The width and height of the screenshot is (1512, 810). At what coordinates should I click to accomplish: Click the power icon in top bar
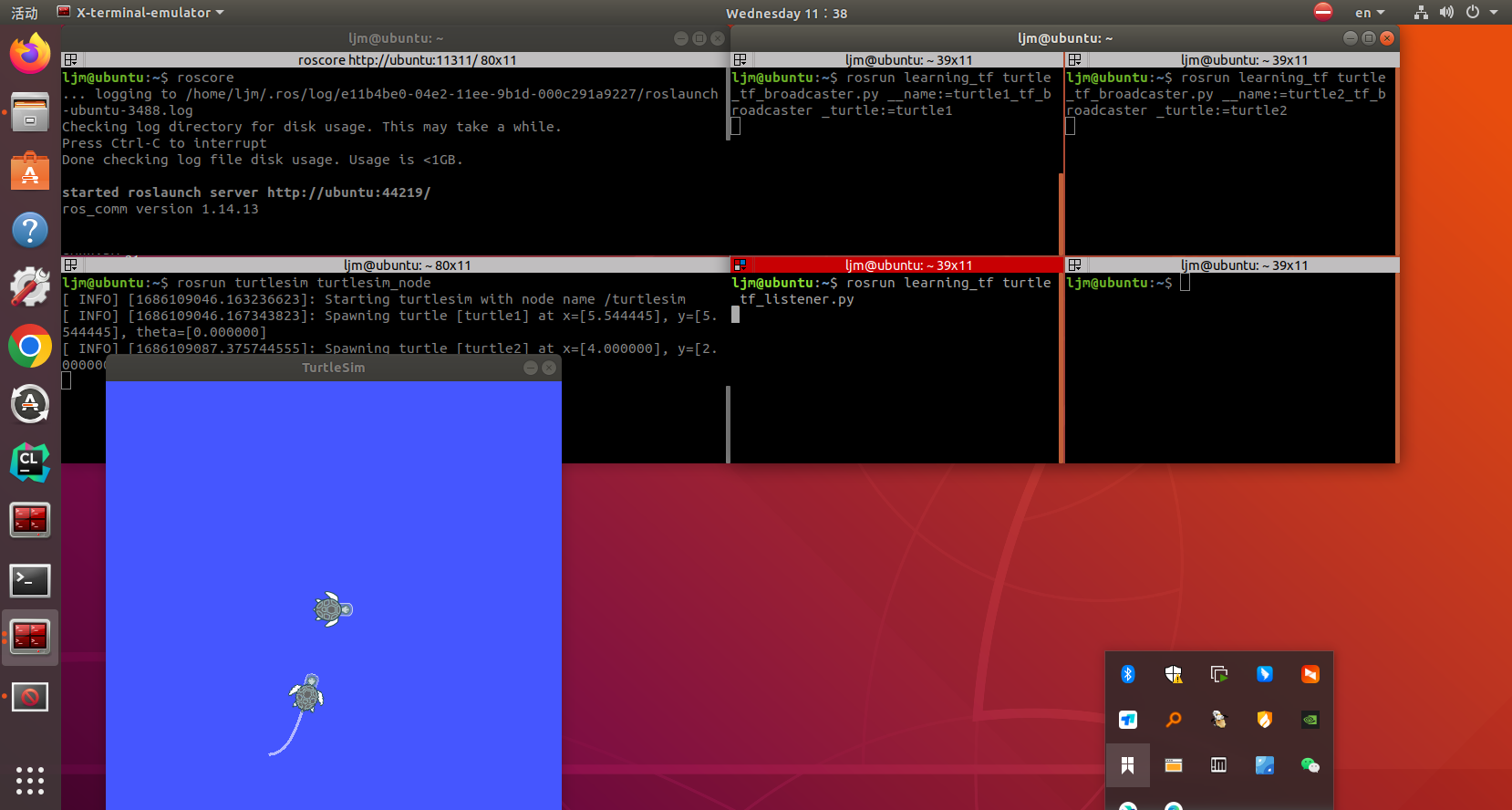(x=1473, y=13)
